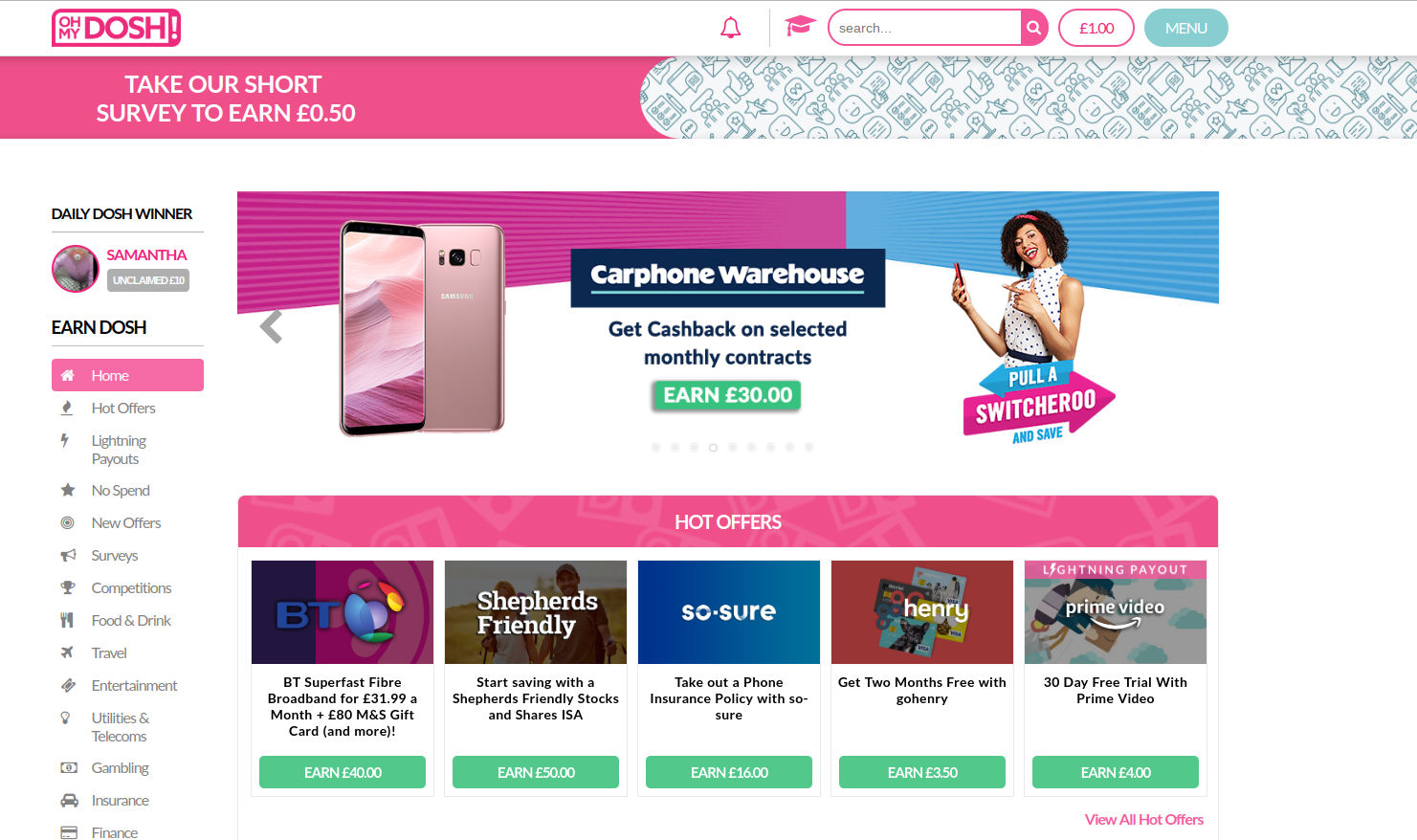Click the search input field
Screen dimensions: 1417x840
(925, 28)
